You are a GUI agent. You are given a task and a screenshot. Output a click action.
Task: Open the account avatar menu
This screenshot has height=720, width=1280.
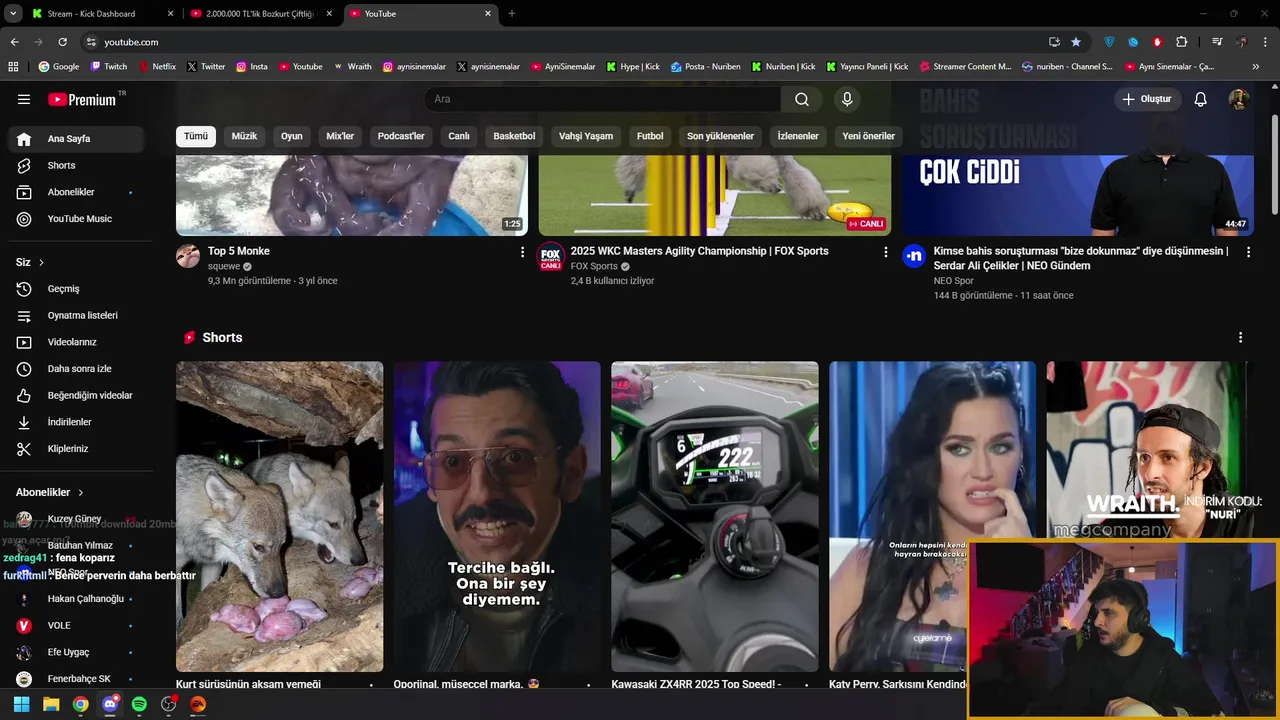tap(1239, 99)
